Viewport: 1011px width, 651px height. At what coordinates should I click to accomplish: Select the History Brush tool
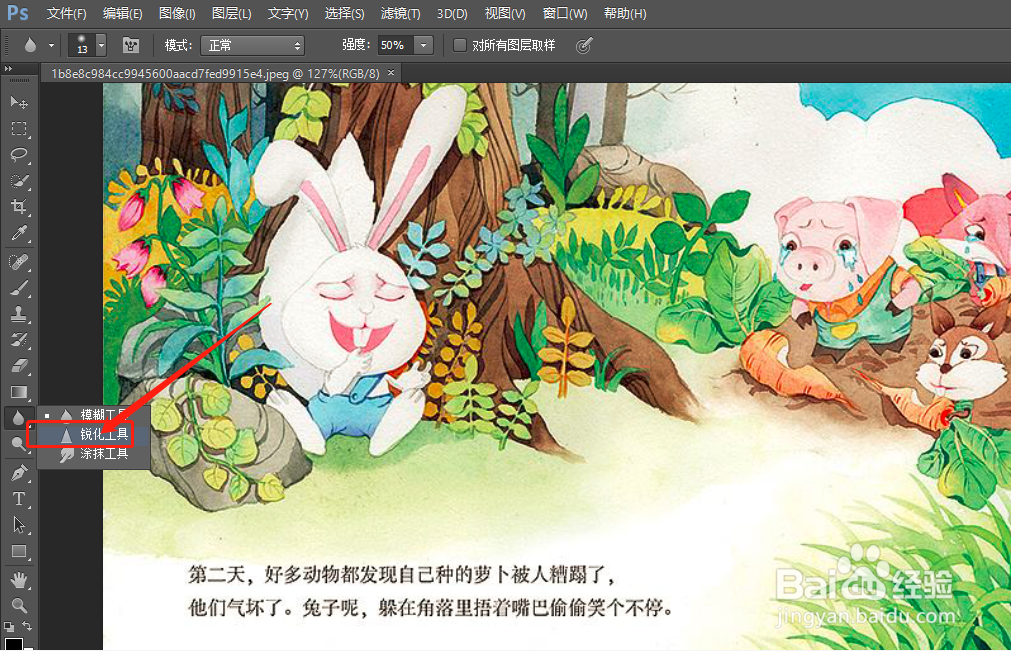tap(19, 340)
